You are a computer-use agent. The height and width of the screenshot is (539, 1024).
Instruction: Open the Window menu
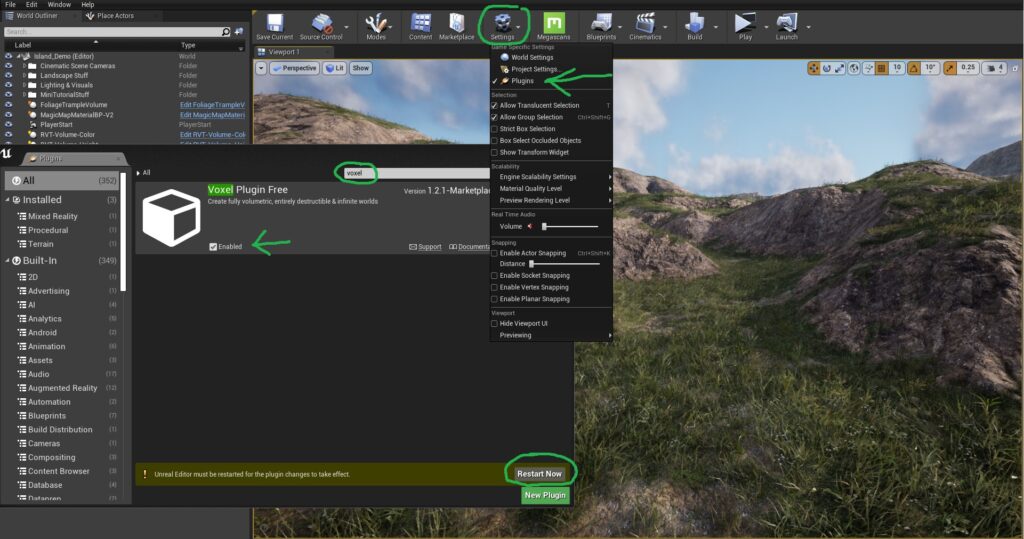(x=59, y=5)
